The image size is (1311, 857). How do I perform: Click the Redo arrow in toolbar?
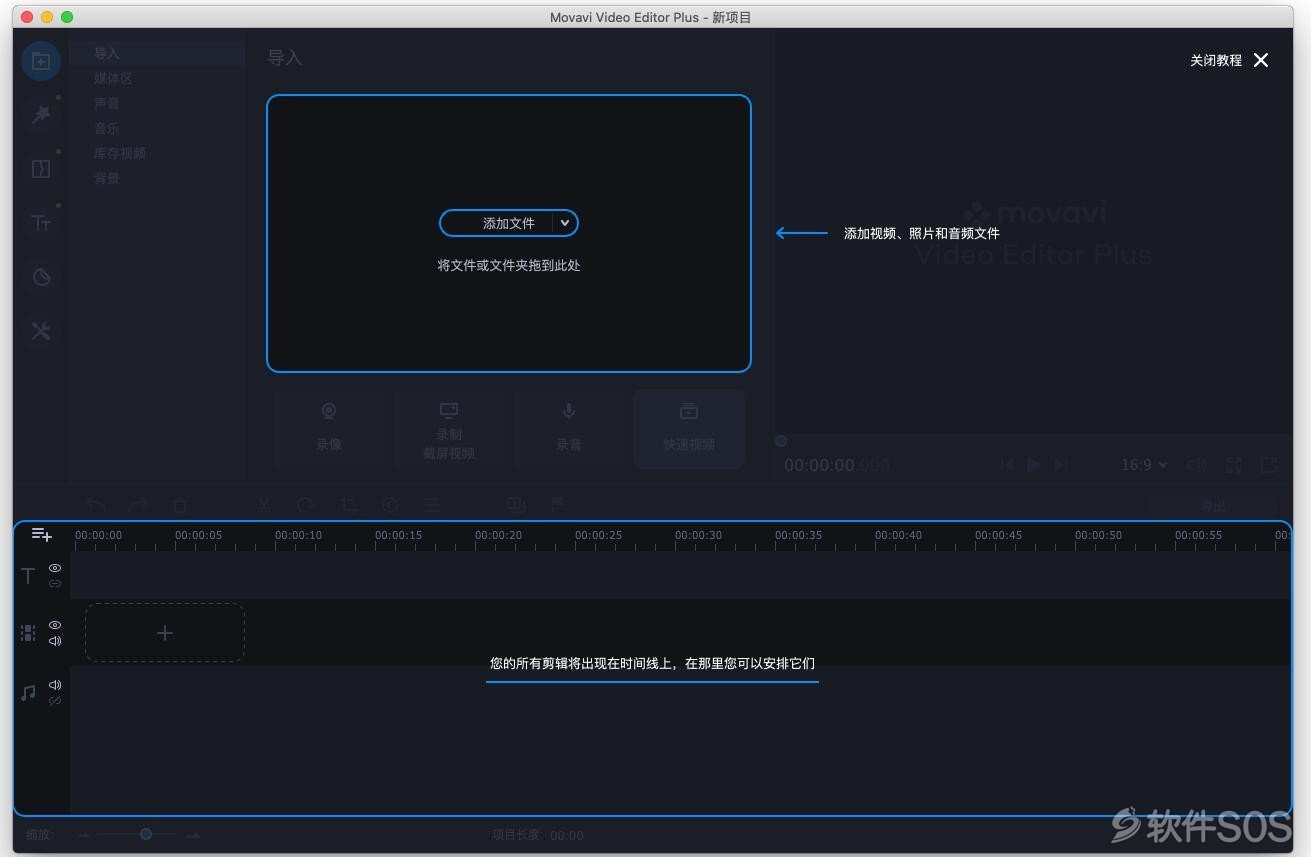[138, 505]
